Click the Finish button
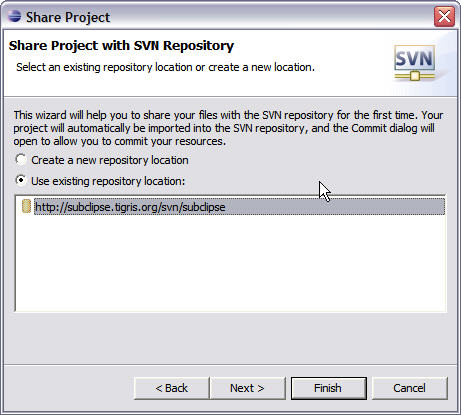 pos(328,388)
